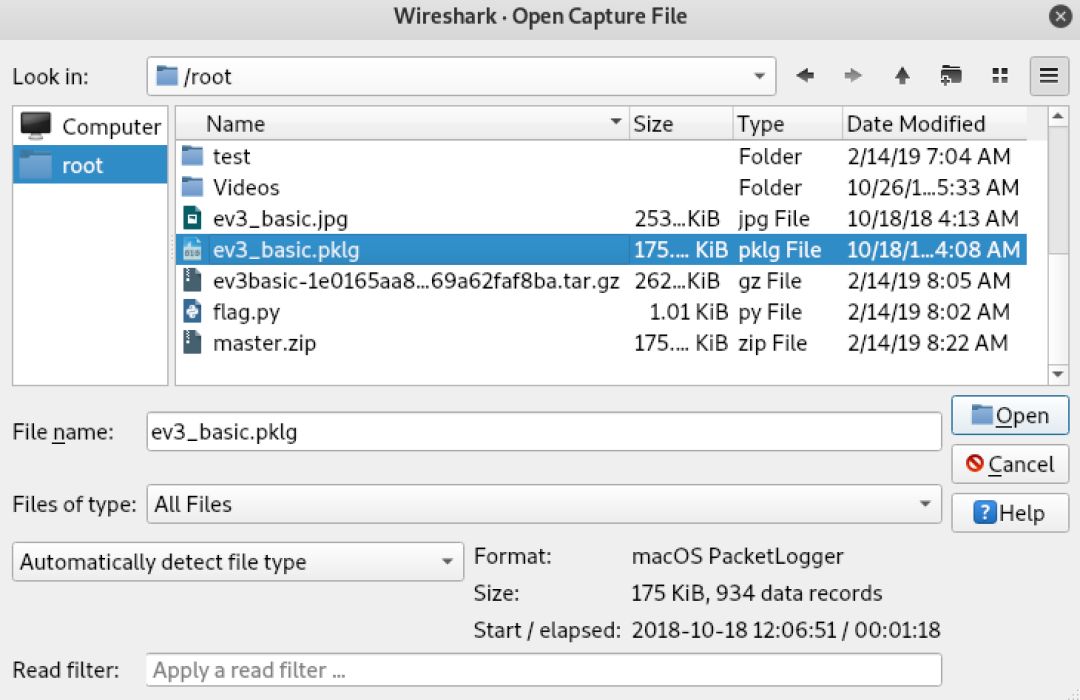This screenshot has width=1080, height=700.
Task: Click the flag.py Python file icon
Action: point(192,311)
